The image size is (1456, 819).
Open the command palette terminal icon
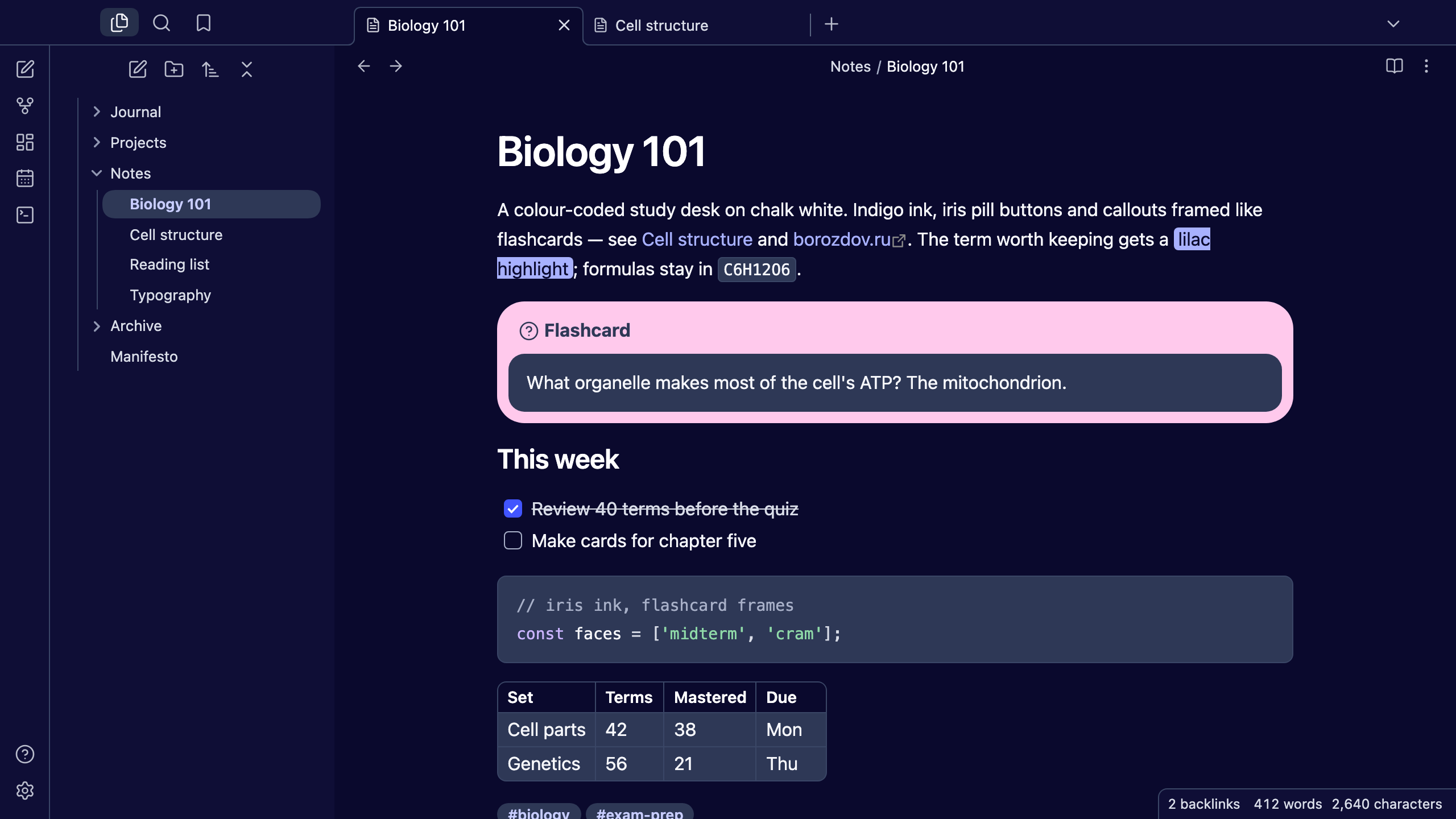coord(25,215)
